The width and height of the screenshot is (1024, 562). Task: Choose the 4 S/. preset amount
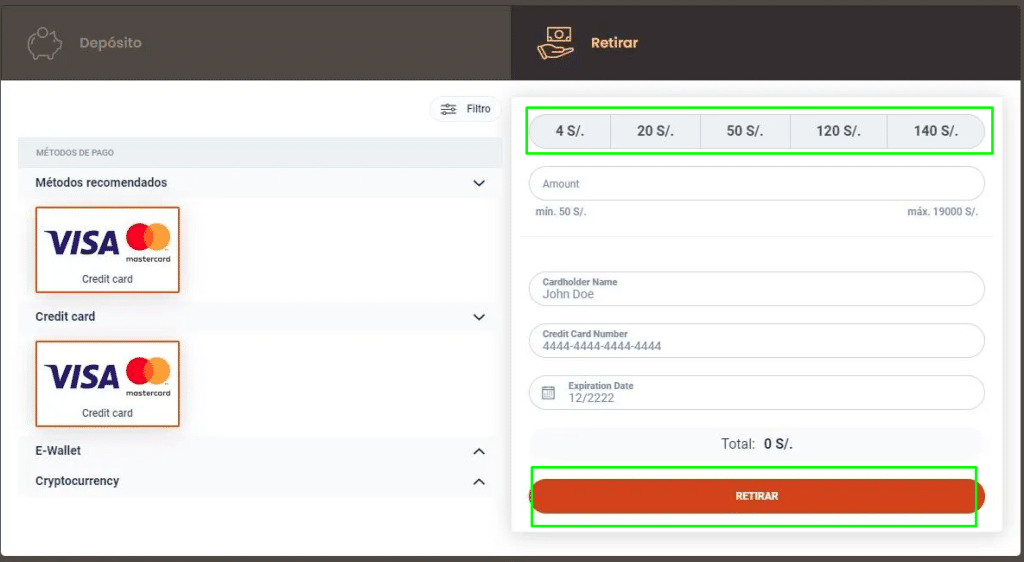coord(570,131)
